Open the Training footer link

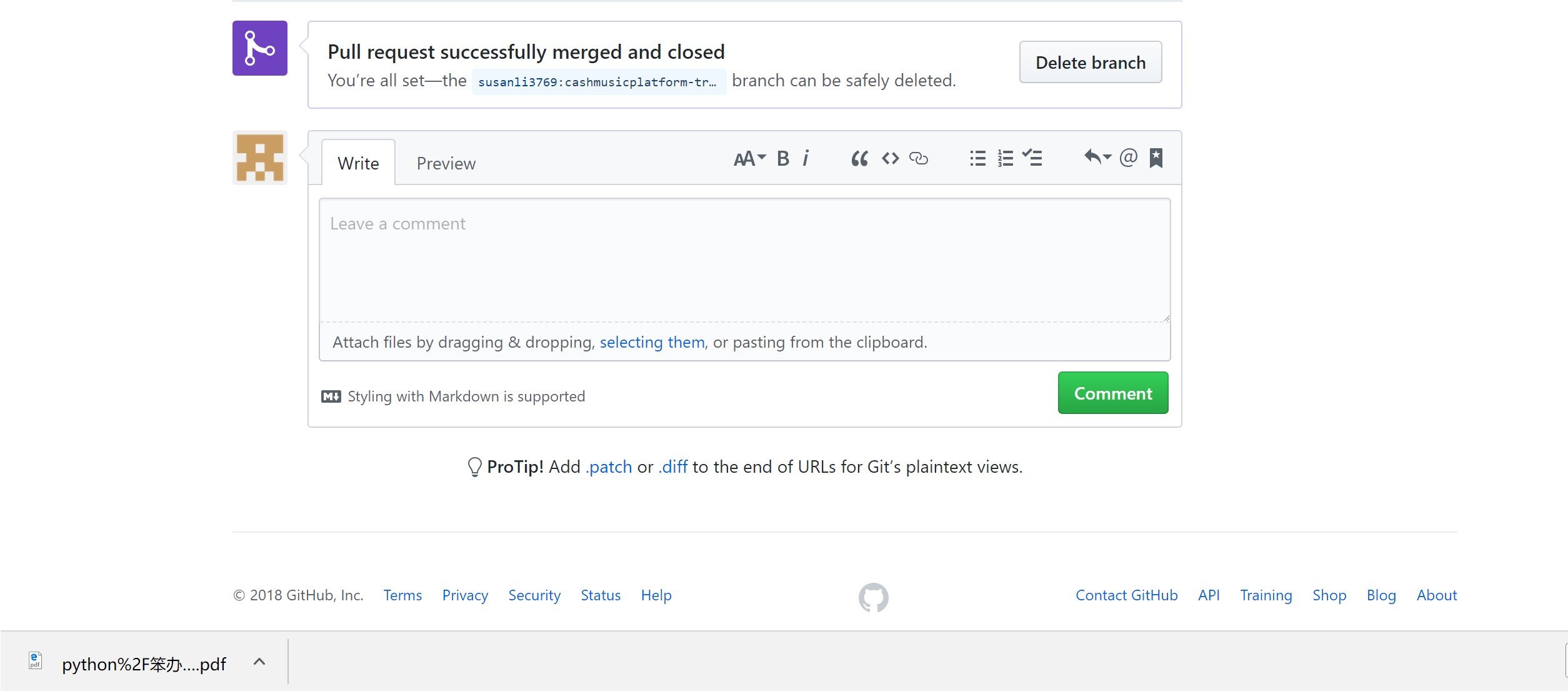pos(1266,595)
